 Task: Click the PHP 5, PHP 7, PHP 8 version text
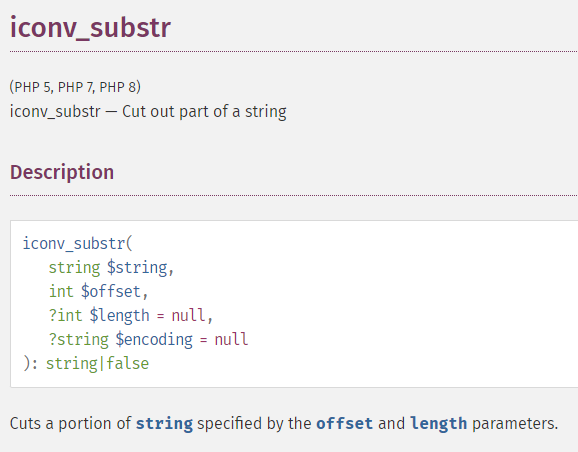(75, 87)
